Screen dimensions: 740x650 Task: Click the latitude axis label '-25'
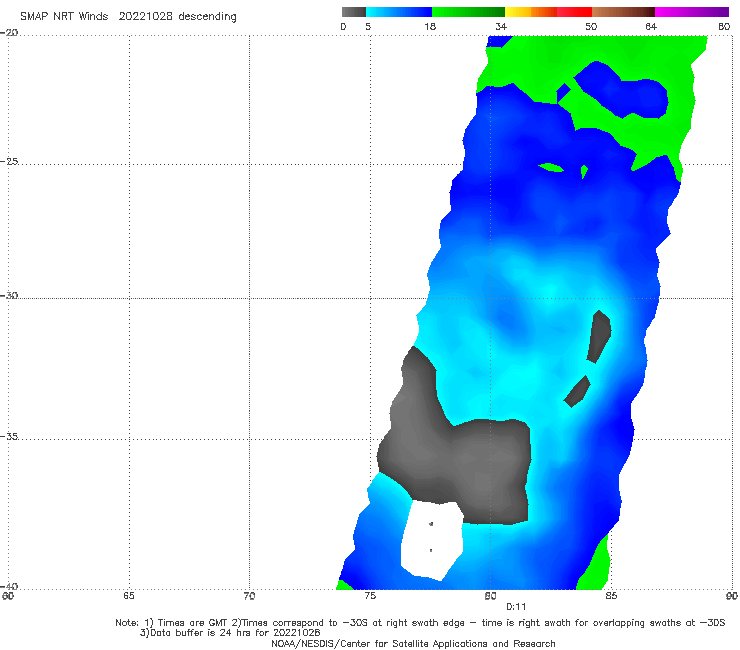9,161
